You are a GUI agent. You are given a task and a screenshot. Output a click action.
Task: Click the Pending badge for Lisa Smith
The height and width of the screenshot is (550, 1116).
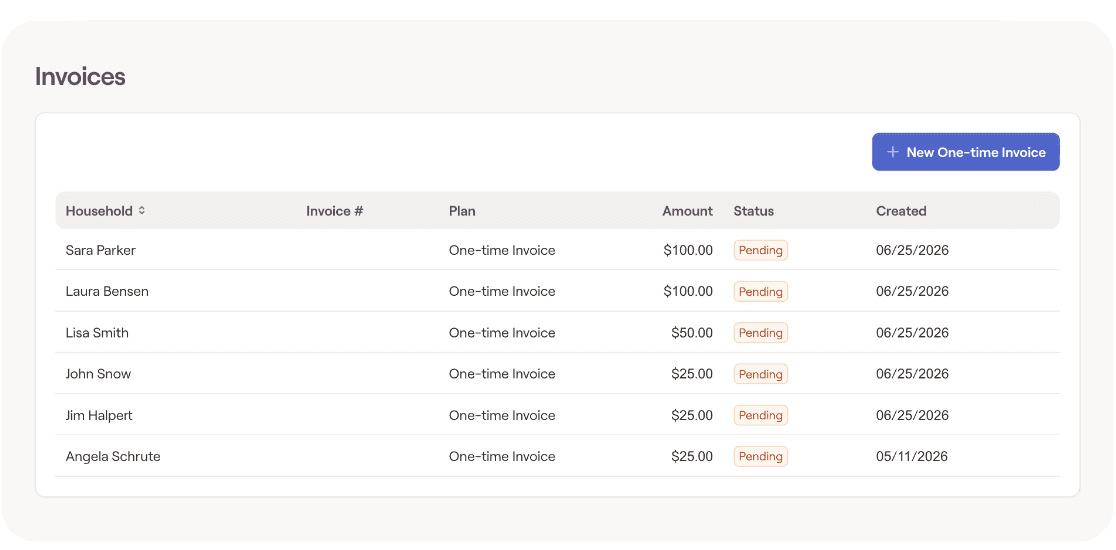(761, 333)
